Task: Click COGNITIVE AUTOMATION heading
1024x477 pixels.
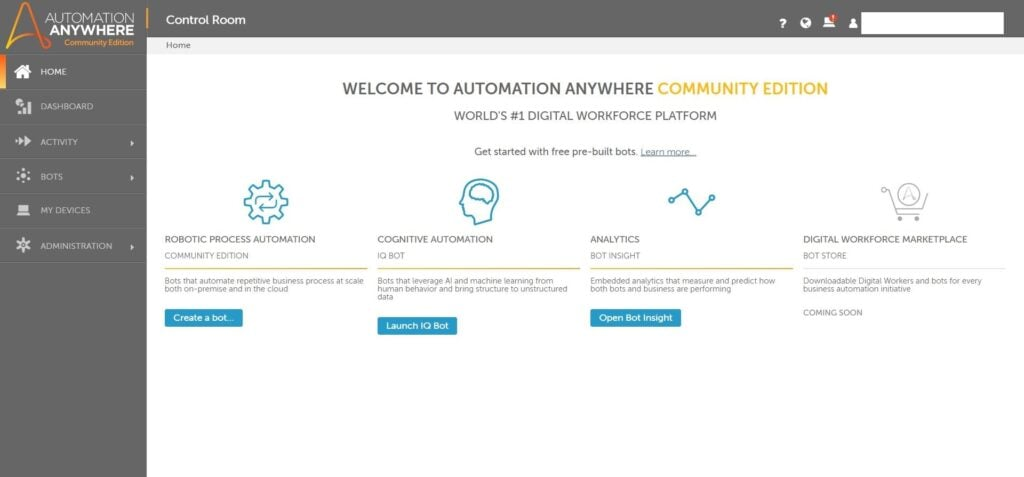Action: point(435,239)
